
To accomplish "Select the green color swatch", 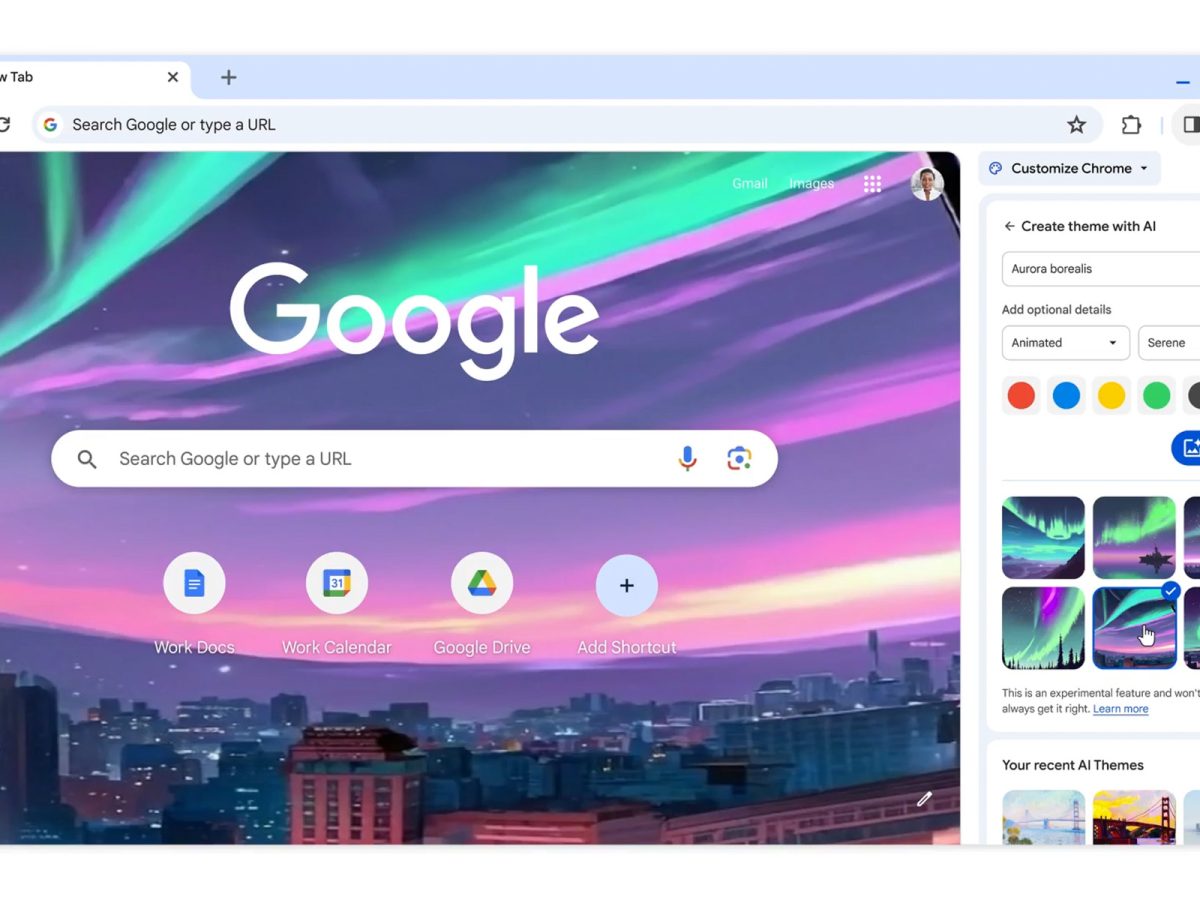I will [1157, 395].
